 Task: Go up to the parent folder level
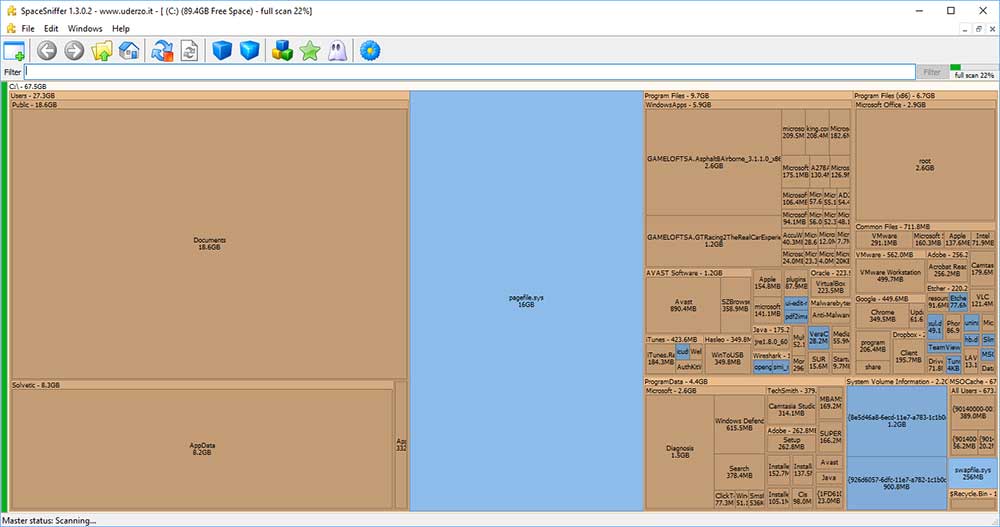[101, 50]
